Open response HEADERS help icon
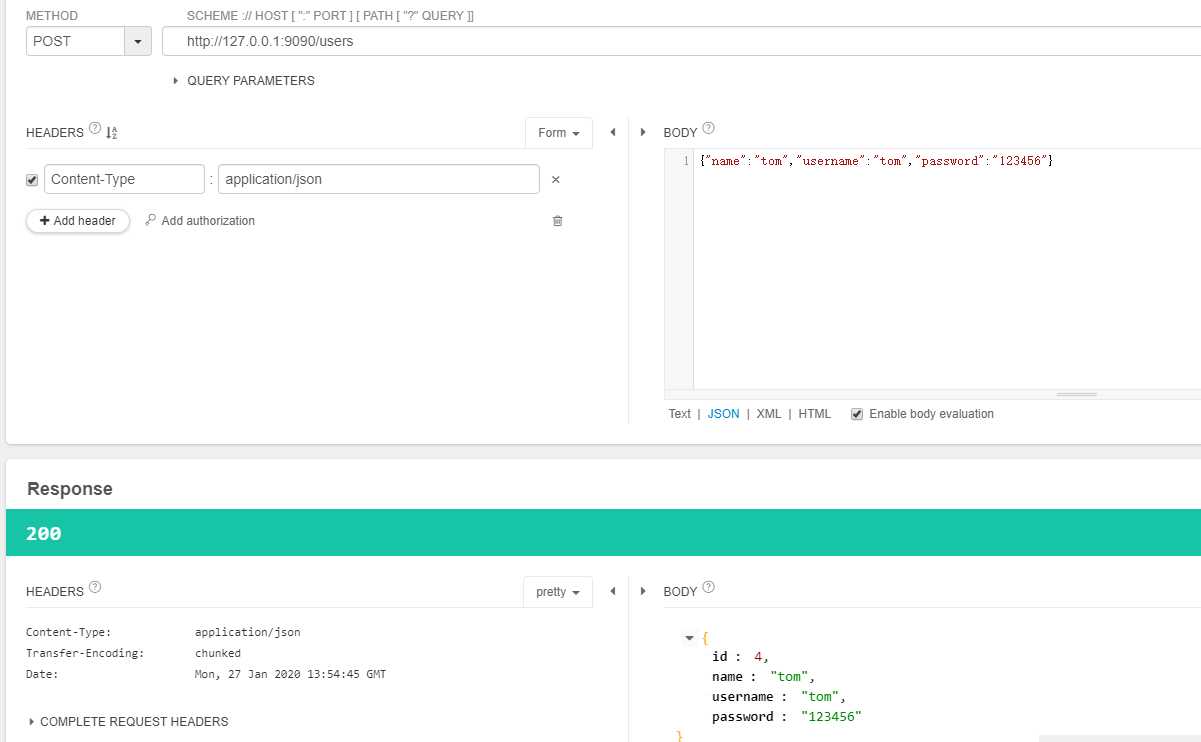Image resolution: width=1201 pixels, height=742 pixels. tap(95, 587)
